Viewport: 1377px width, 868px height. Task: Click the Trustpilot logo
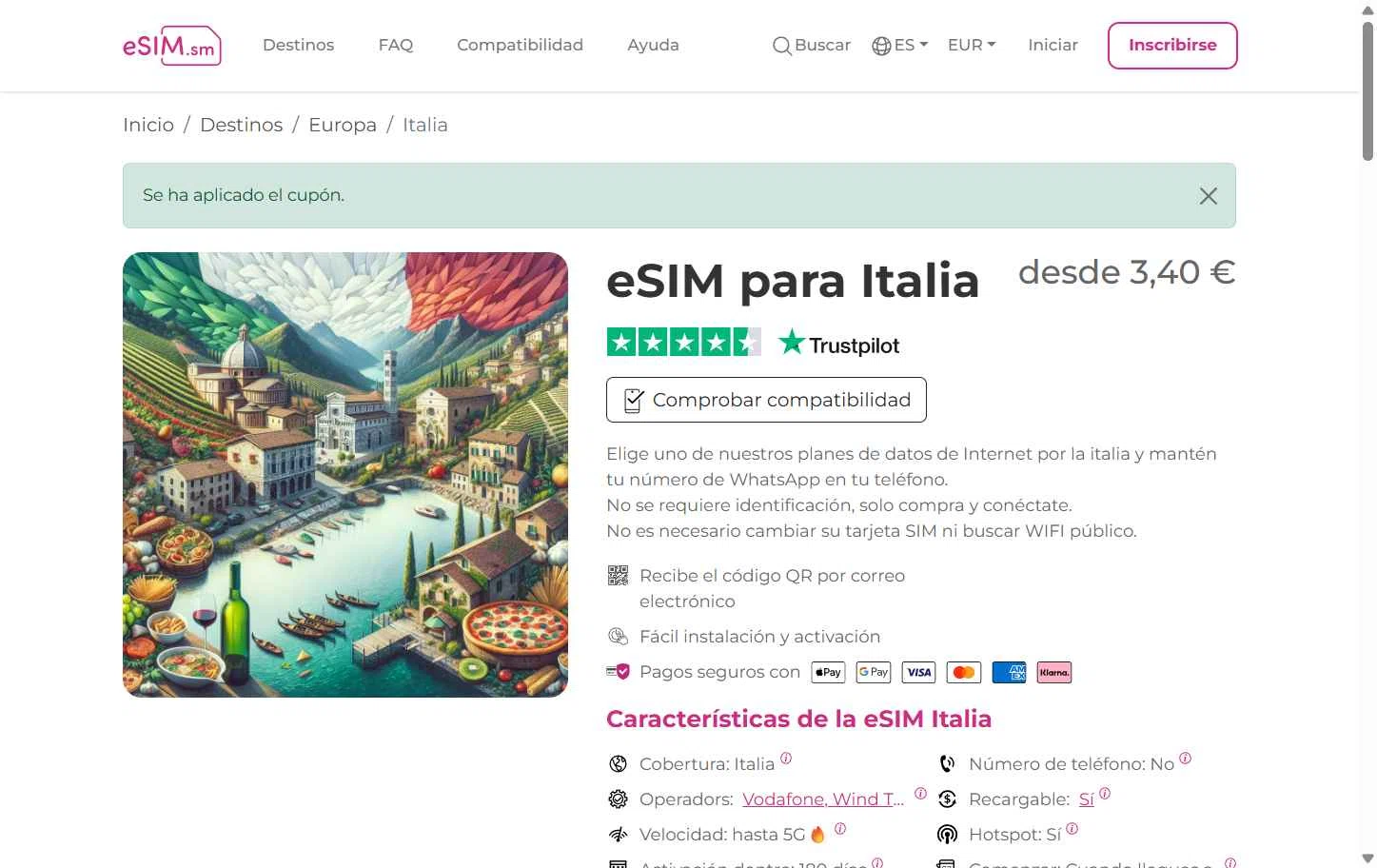[x=838, y=343]
